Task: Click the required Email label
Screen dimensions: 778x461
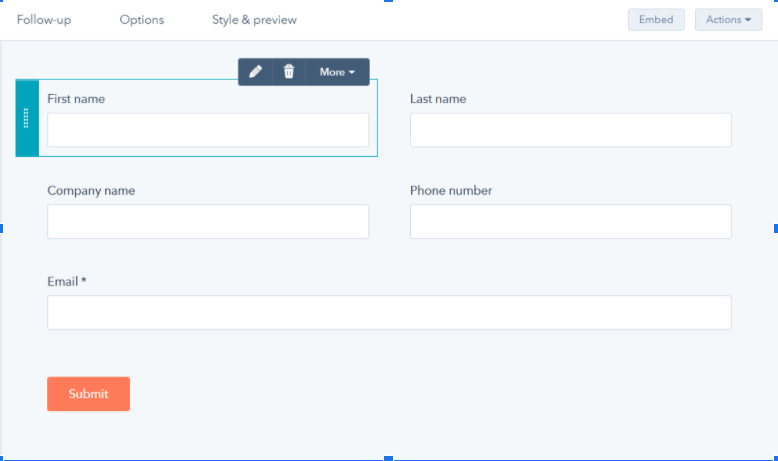Action: click(67, 282)
